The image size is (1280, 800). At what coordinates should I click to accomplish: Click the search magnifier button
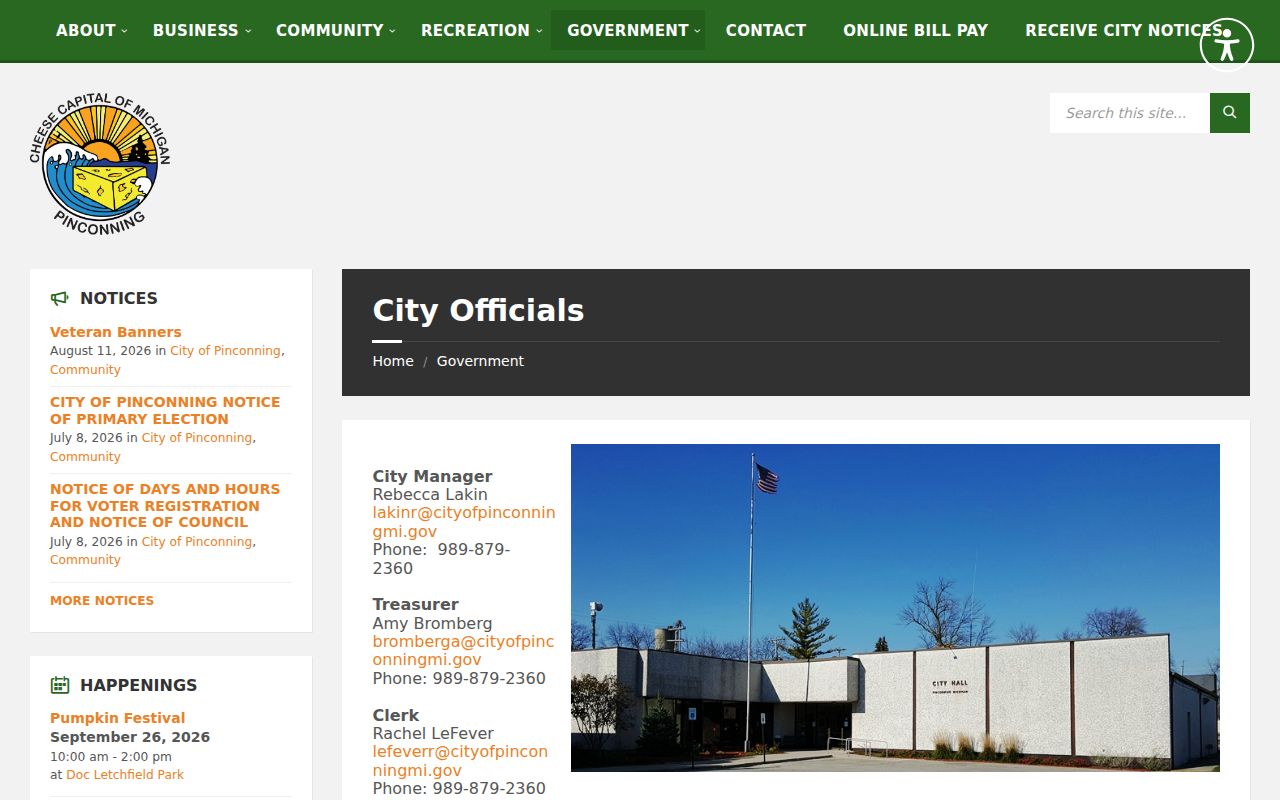(x=1230, y=113)
